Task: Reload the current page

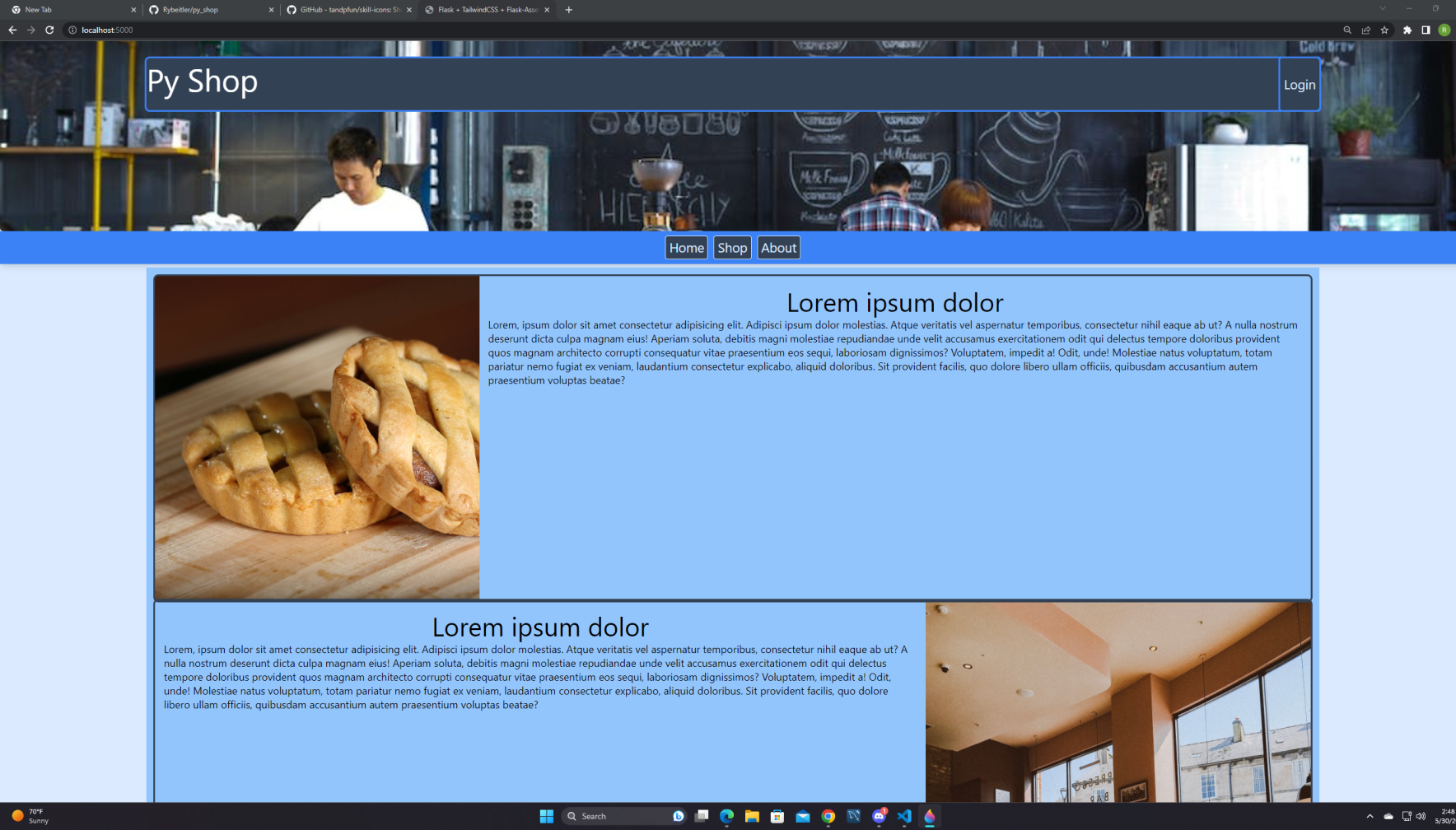Action: click(x=49, y=30)
